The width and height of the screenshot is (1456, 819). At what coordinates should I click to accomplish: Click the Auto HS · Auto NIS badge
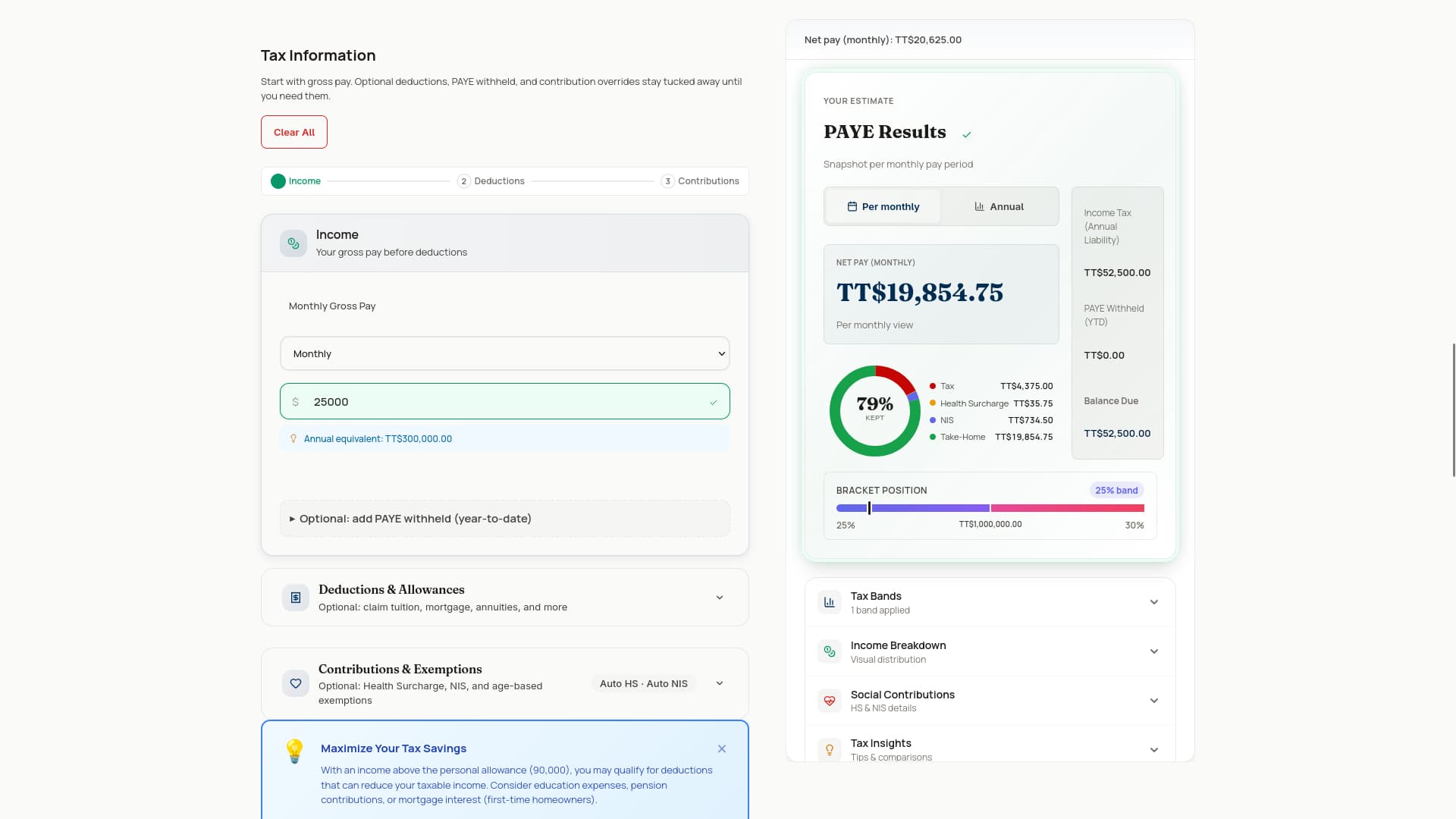click(x=644, y=683)
